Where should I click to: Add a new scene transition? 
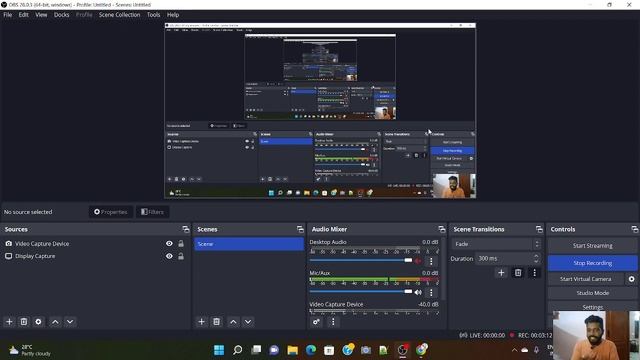click(x=501, y=273)
